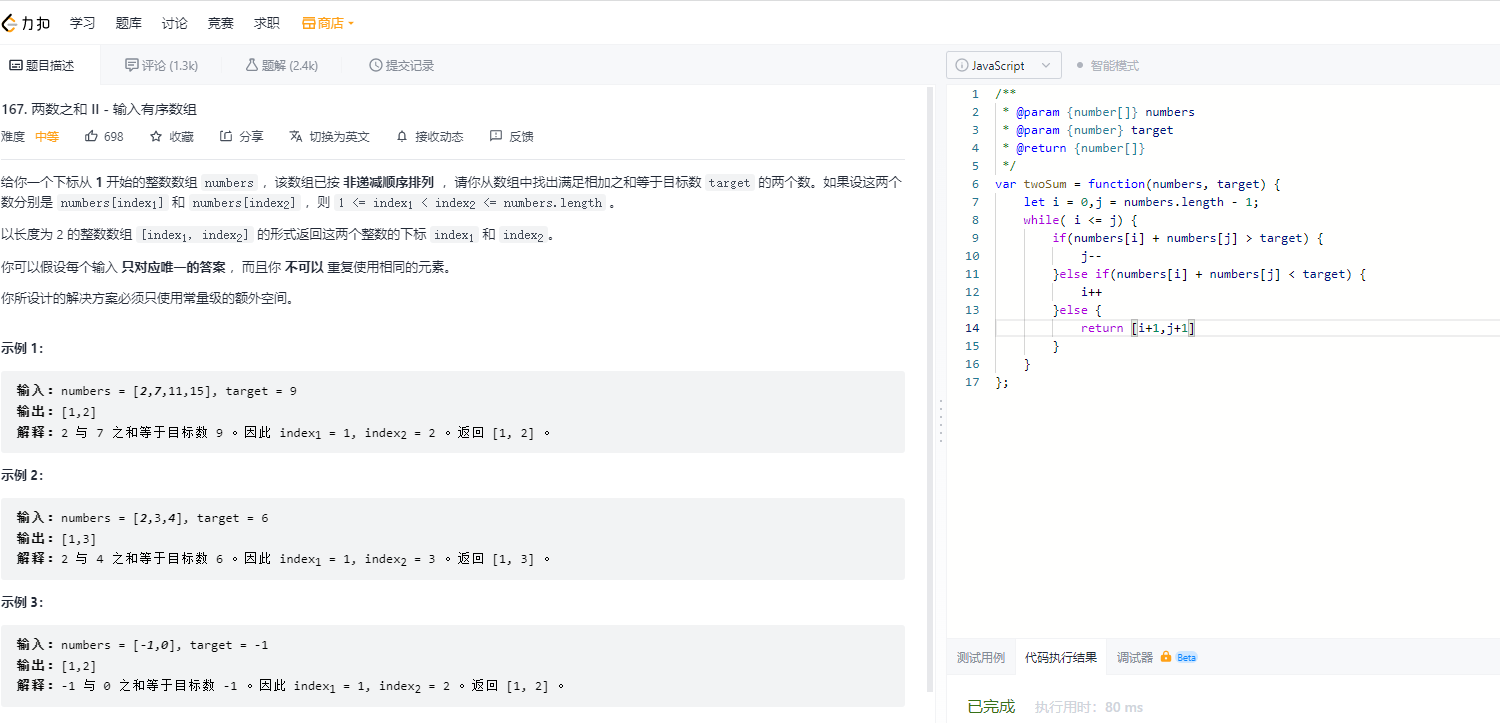This screenshot has height=723, width=1500.
Task: Switch to the 评论 (1.3k) comments tab
Action: [x=161, y=66]
